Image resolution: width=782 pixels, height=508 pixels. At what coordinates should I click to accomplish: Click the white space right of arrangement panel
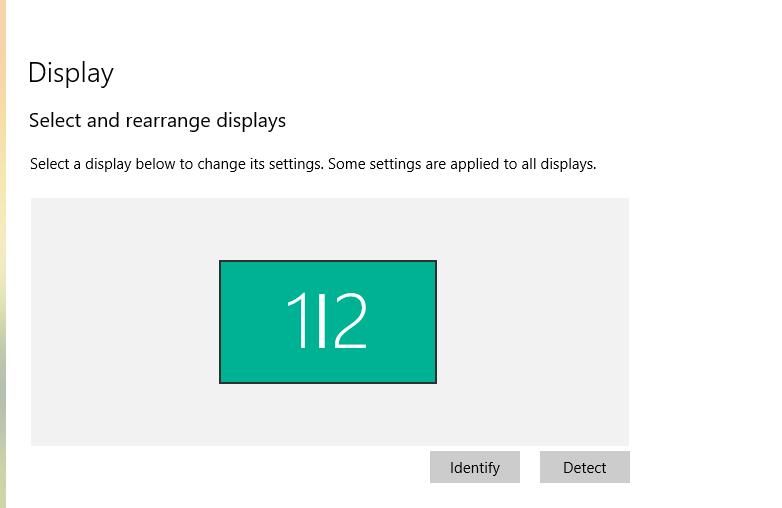pyautogui.click(x=705, y=322)
